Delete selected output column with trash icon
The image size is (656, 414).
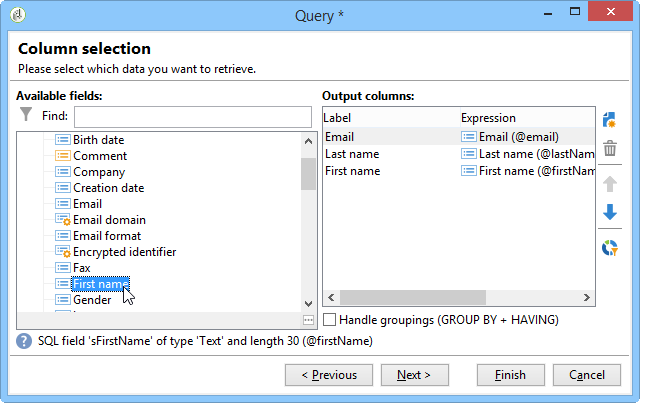(x=610, y=148)
